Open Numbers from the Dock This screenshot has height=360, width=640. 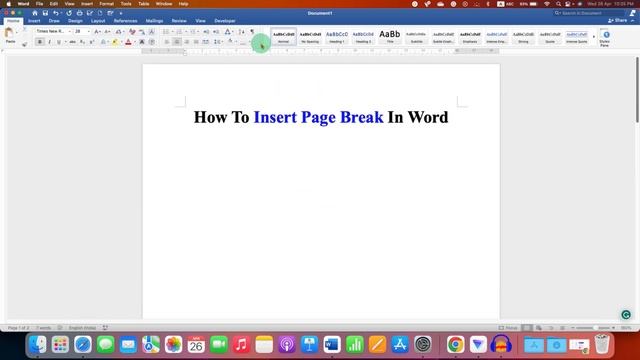click(355, 344)
